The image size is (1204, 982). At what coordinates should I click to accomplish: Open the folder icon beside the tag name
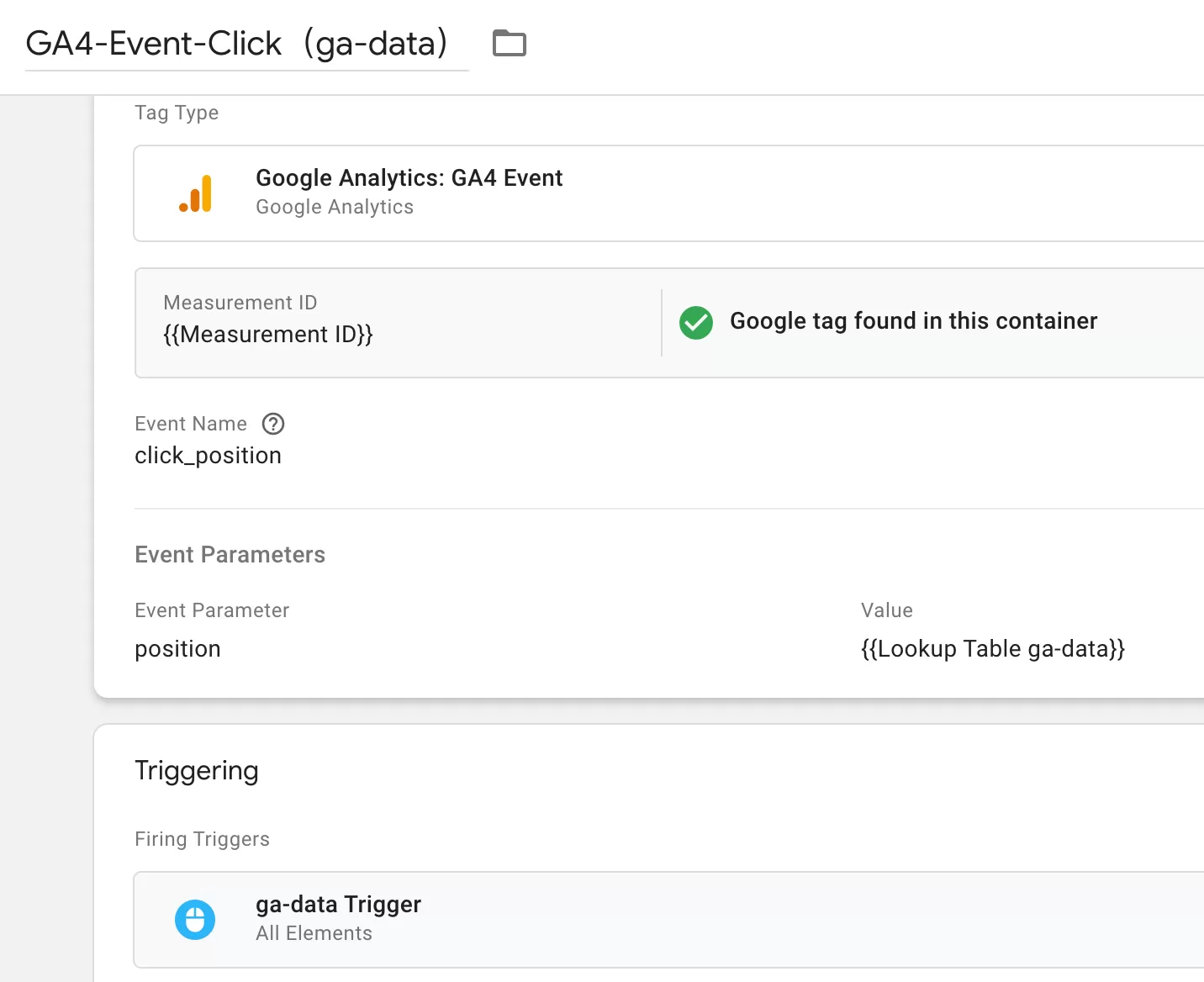pyautogui.click(x=510, y=43)
